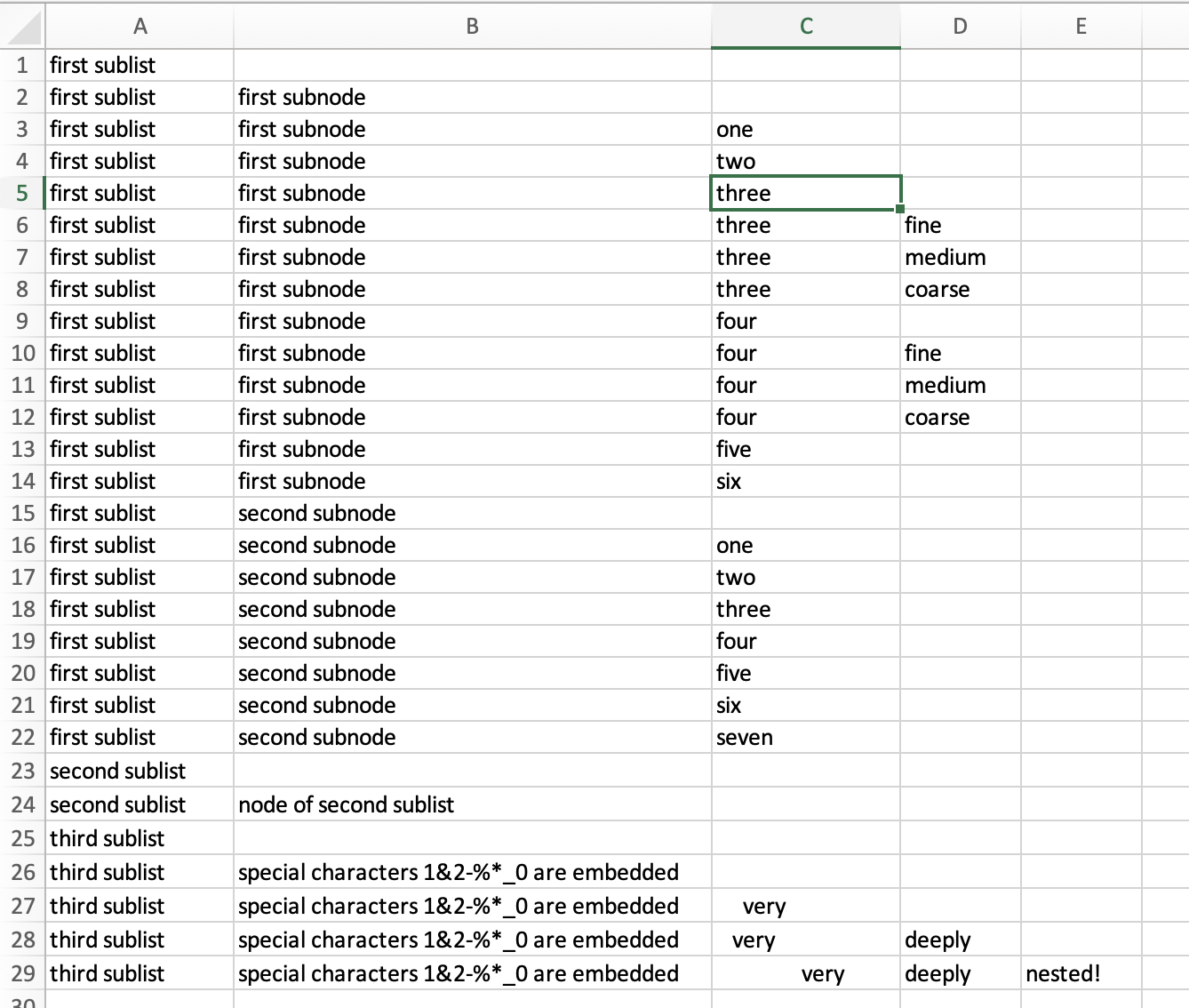Click cell D7 containing 'medium'

(x=961, y=257)
